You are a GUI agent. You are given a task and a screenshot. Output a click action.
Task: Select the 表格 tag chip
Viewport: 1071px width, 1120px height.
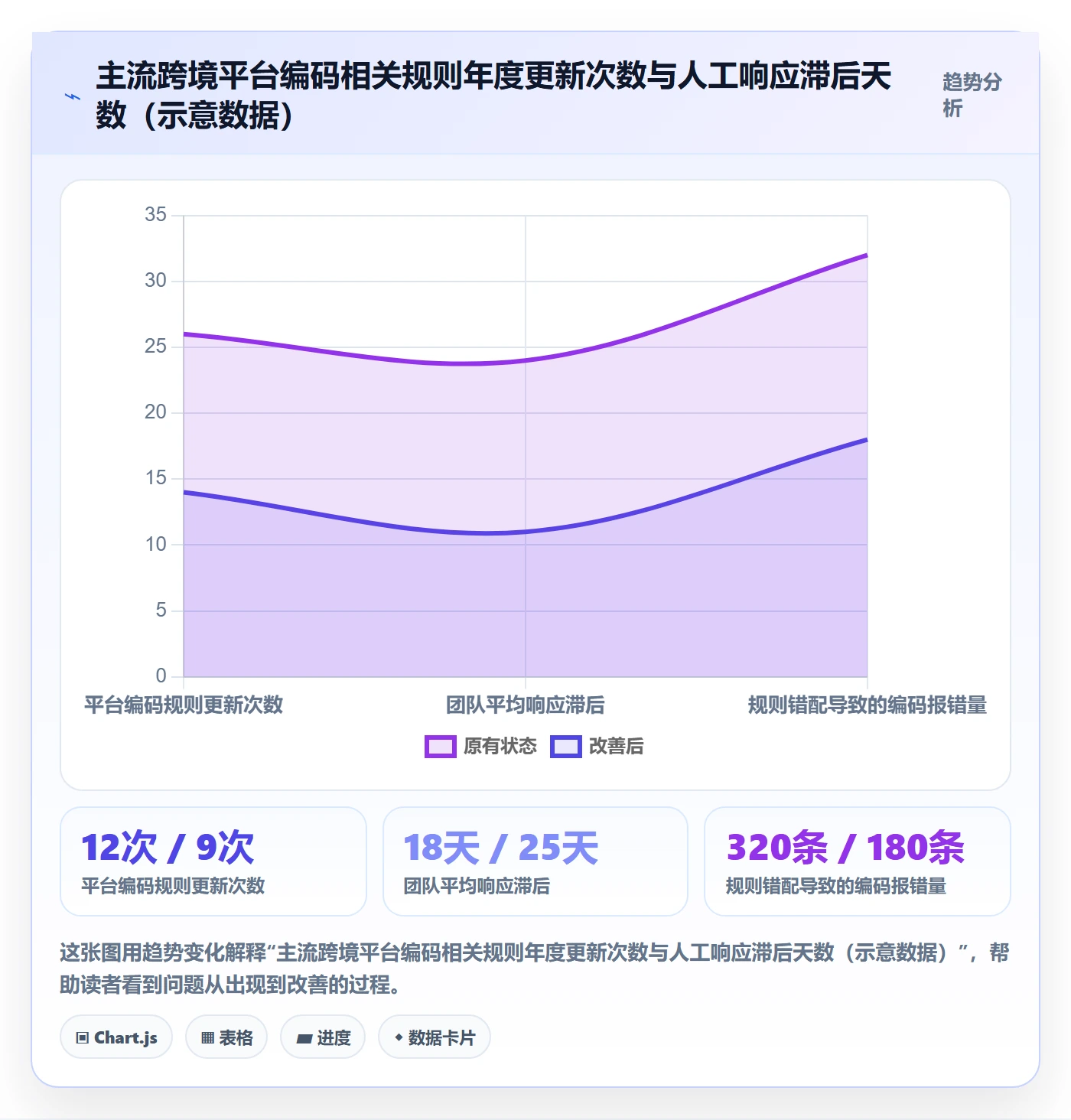coord(226,1037)
